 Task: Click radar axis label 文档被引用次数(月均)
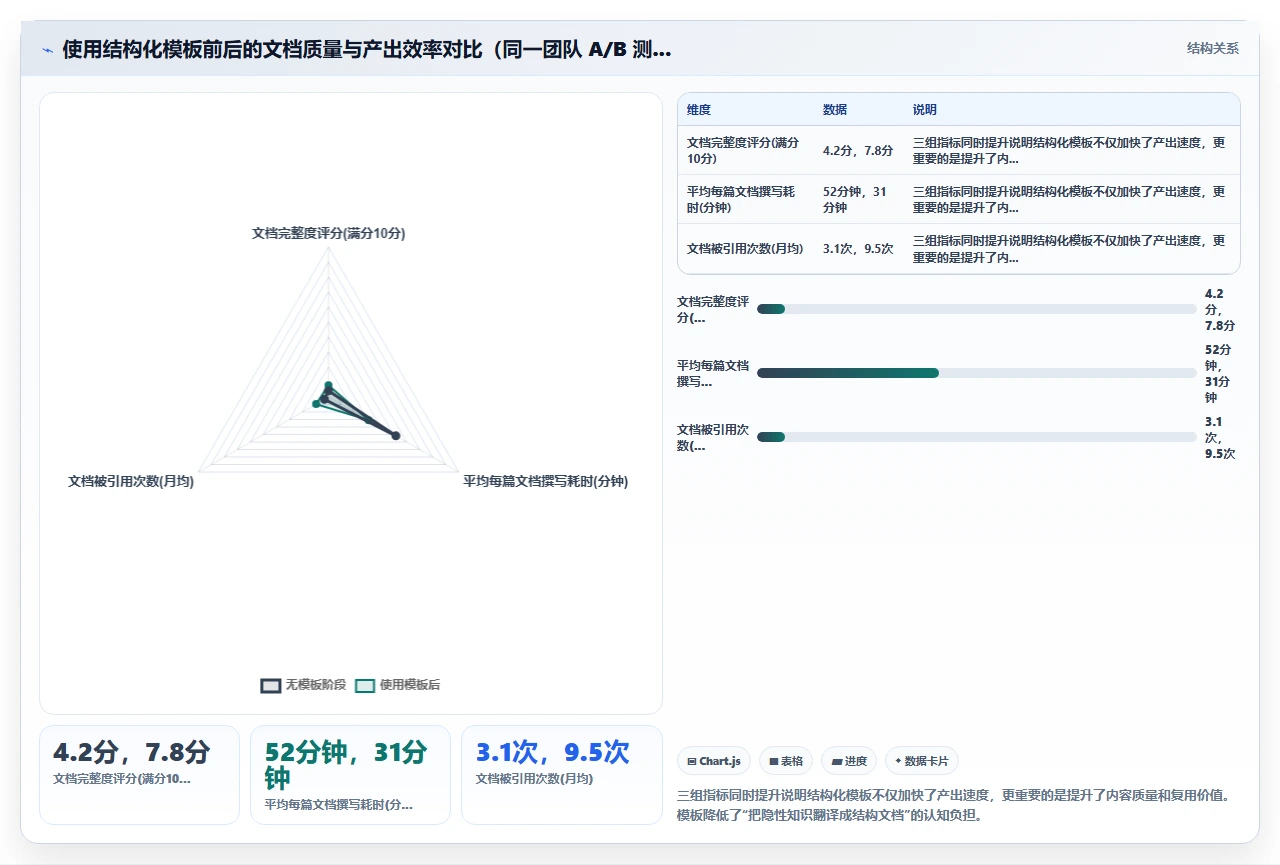point(131,481)
